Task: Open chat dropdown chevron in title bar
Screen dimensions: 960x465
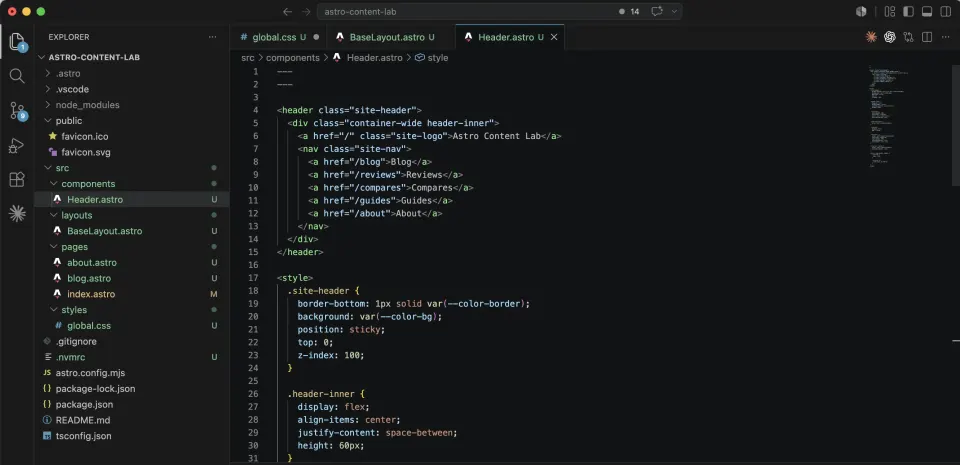Action: [x=674, y=12]
